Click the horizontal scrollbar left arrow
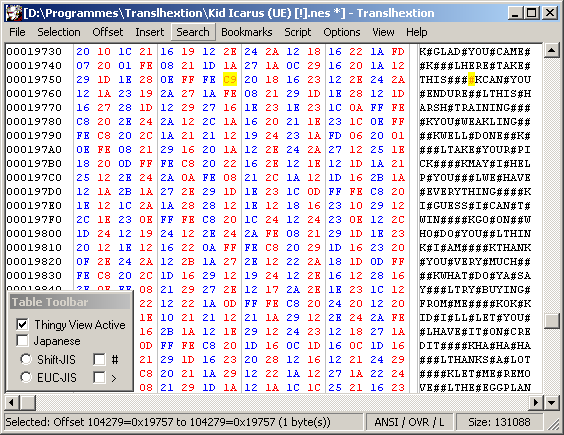 click(x=12, y=403)
